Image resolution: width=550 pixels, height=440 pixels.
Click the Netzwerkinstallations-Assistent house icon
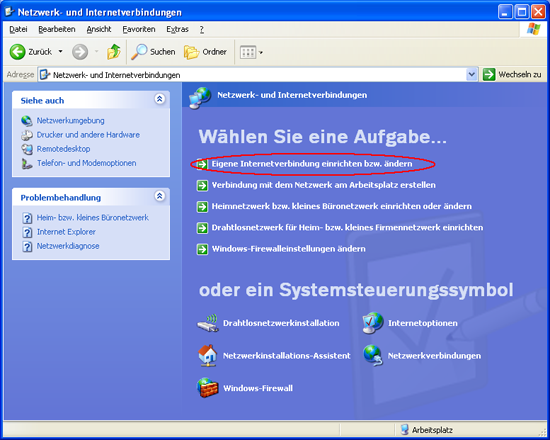(207, 356)
